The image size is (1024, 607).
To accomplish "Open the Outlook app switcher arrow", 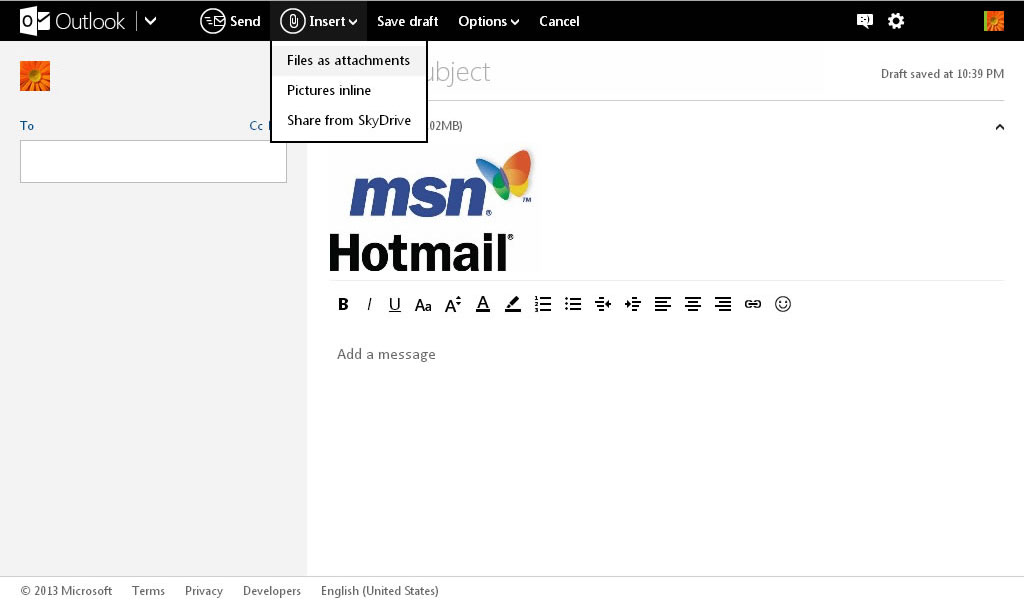I will pos(150,21).
